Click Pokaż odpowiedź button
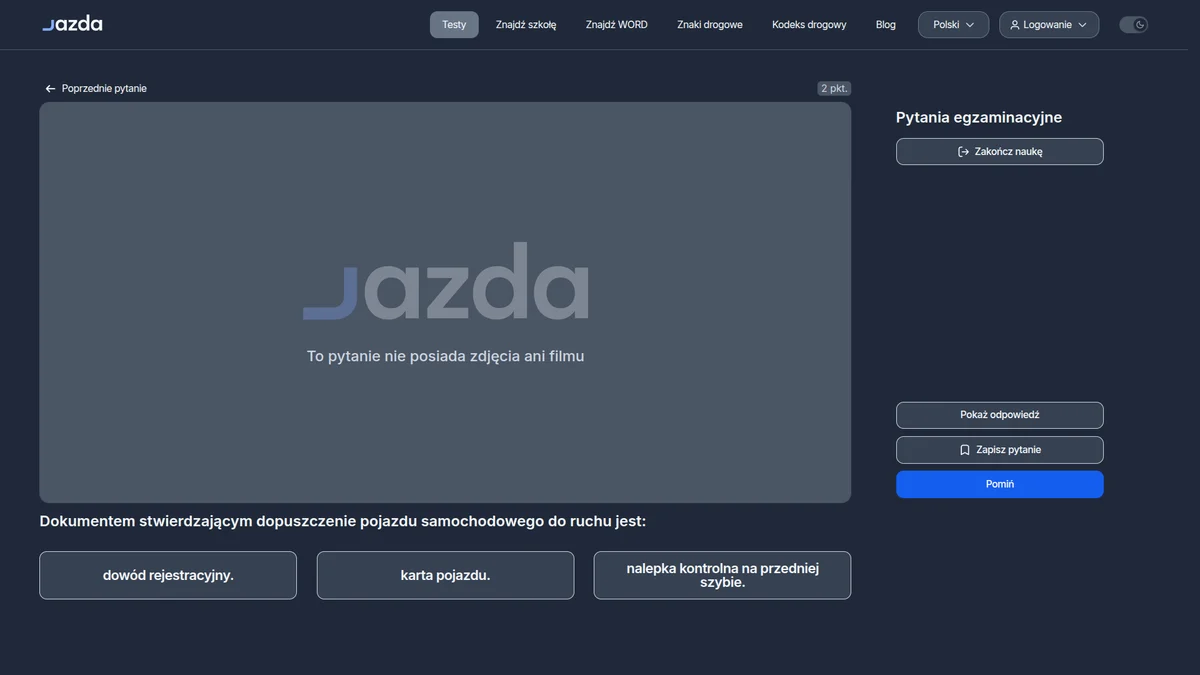1200x675 pixels. tap(1000, 415)
